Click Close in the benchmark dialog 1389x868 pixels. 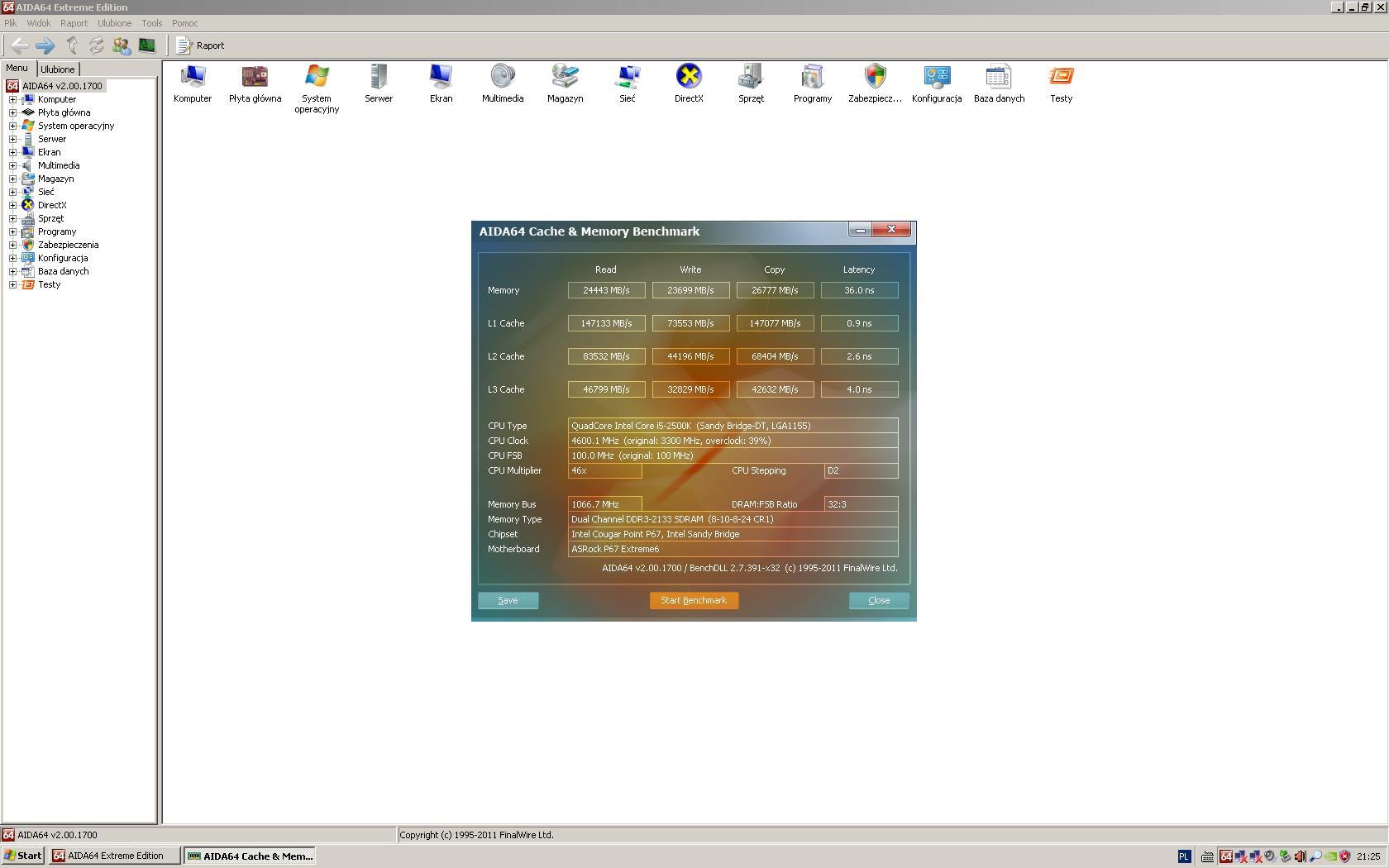[x=878, y=600]
